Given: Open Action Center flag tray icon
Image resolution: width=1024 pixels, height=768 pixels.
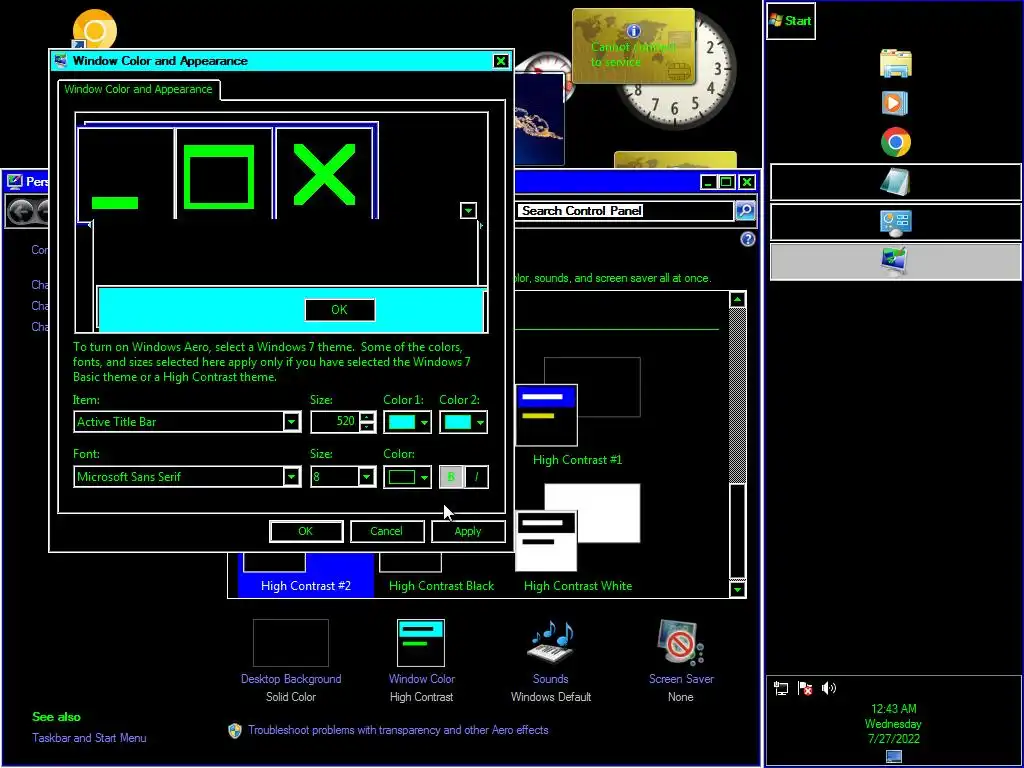Looking at the screenshot, I should click(x=805, y=688).
